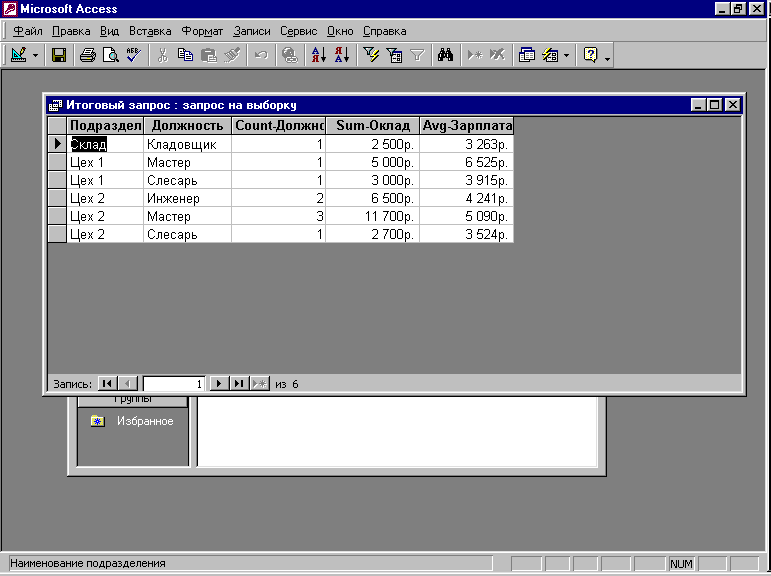771x576 pixels.
Task: Select the Должность column header
Action: [187, 125]
